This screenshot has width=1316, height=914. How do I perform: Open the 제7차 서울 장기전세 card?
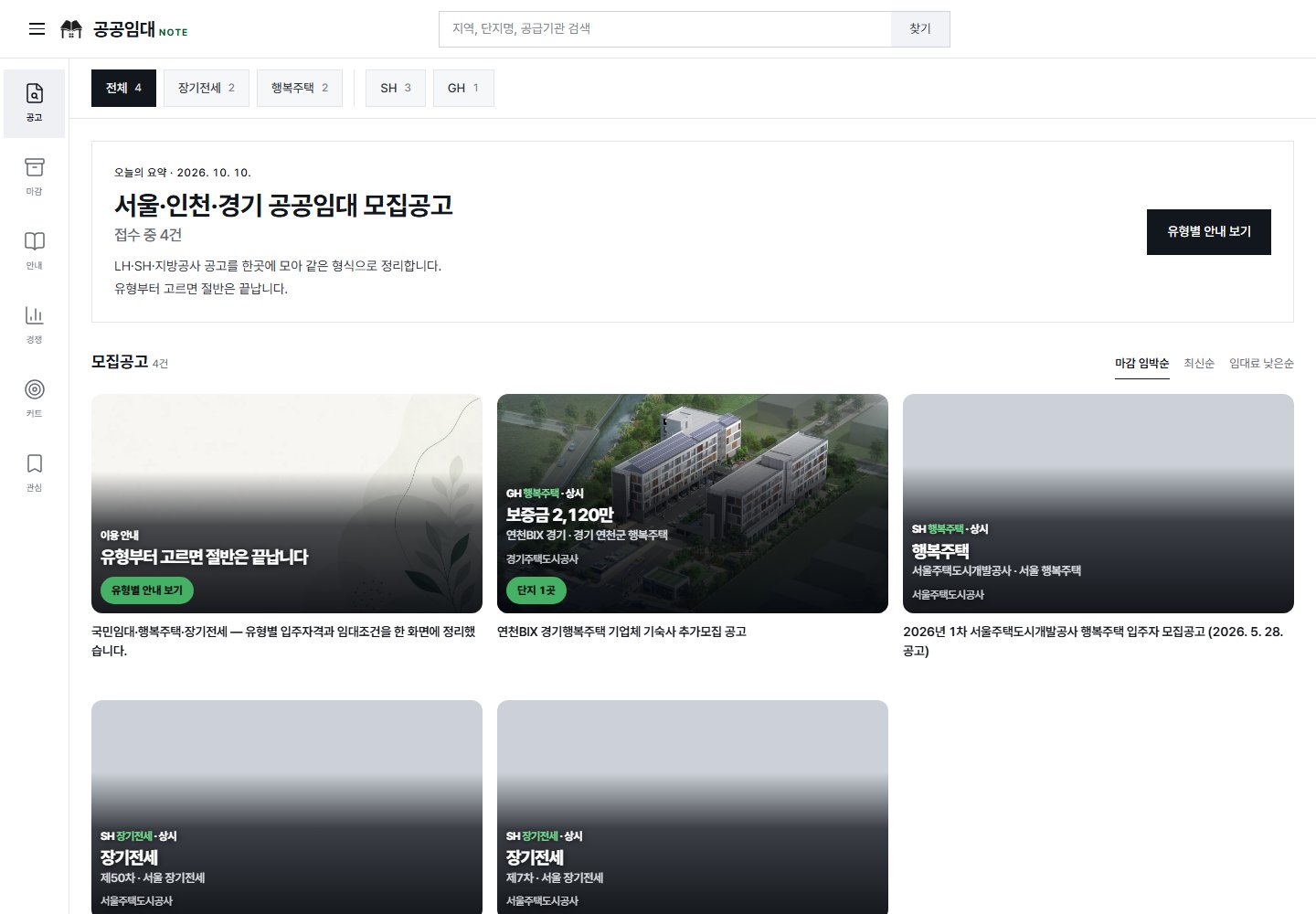tap(693, 807)
